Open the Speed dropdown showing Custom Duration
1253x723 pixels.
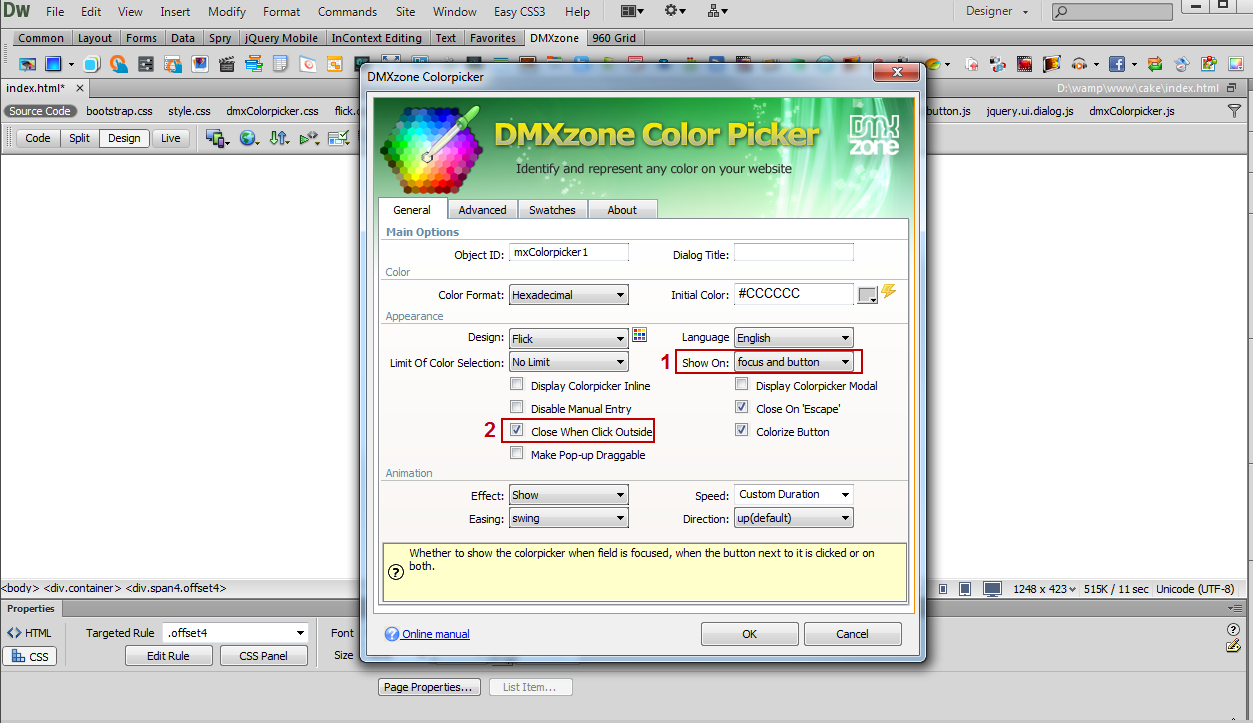(x=794, y=494)
